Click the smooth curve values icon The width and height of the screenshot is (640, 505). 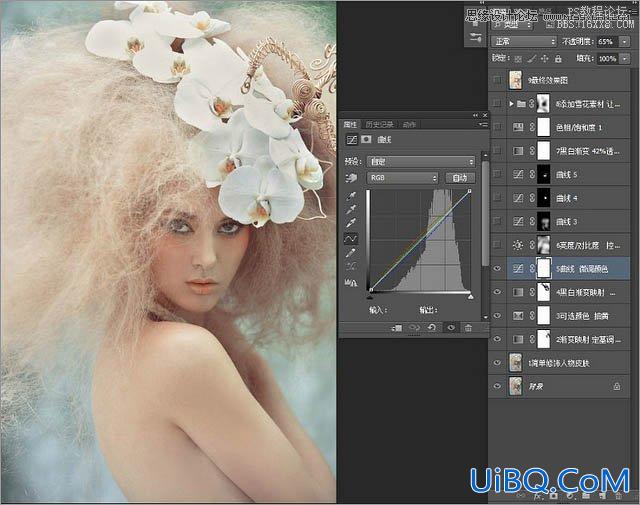(x=351, y=267)
